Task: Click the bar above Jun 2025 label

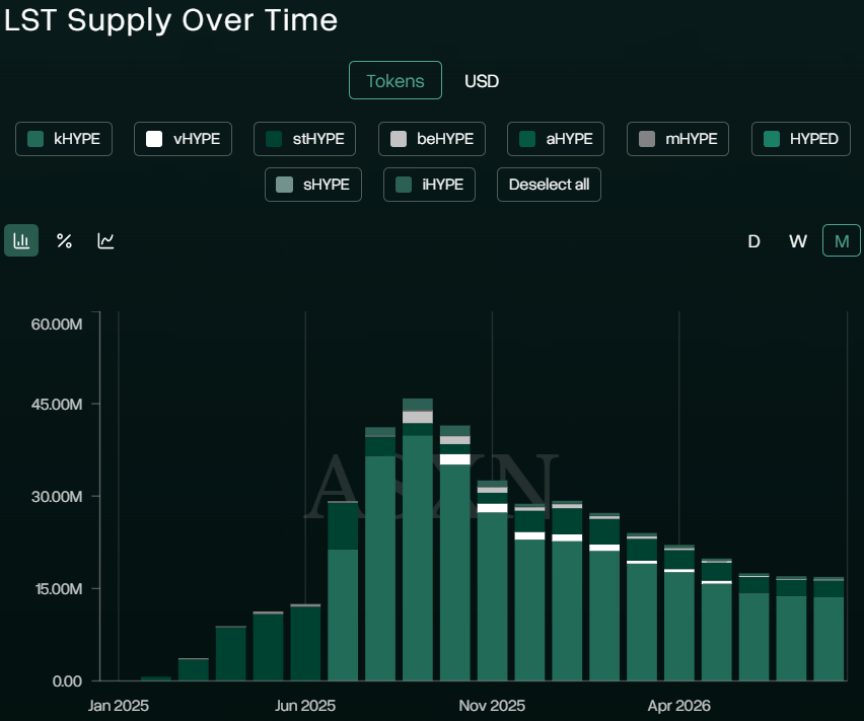Action: (x=305, y=643)
